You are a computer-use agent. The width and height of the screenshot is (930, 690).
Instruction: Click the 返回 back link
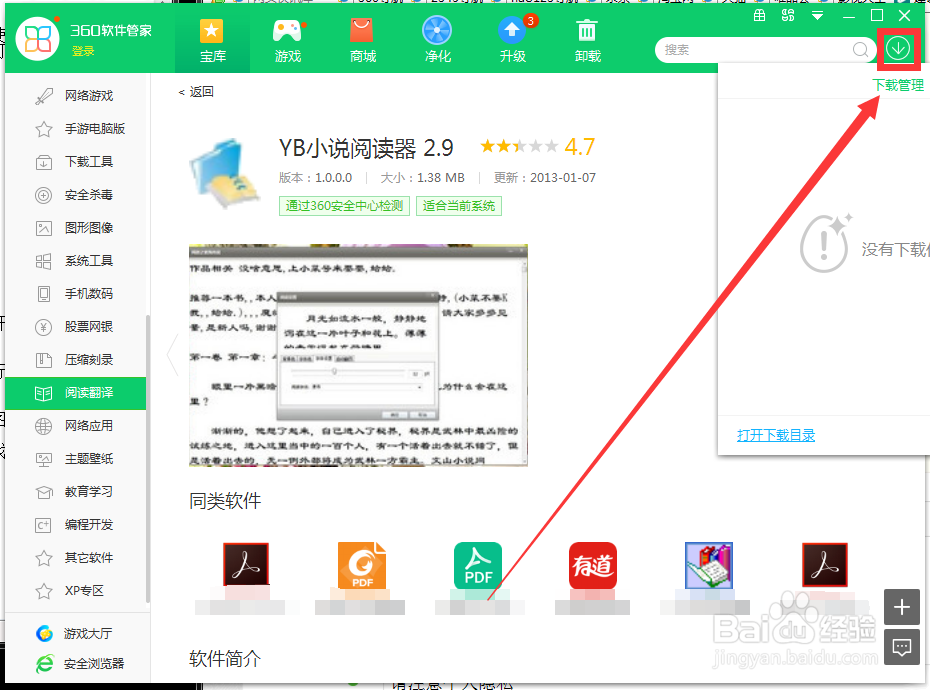196,92
